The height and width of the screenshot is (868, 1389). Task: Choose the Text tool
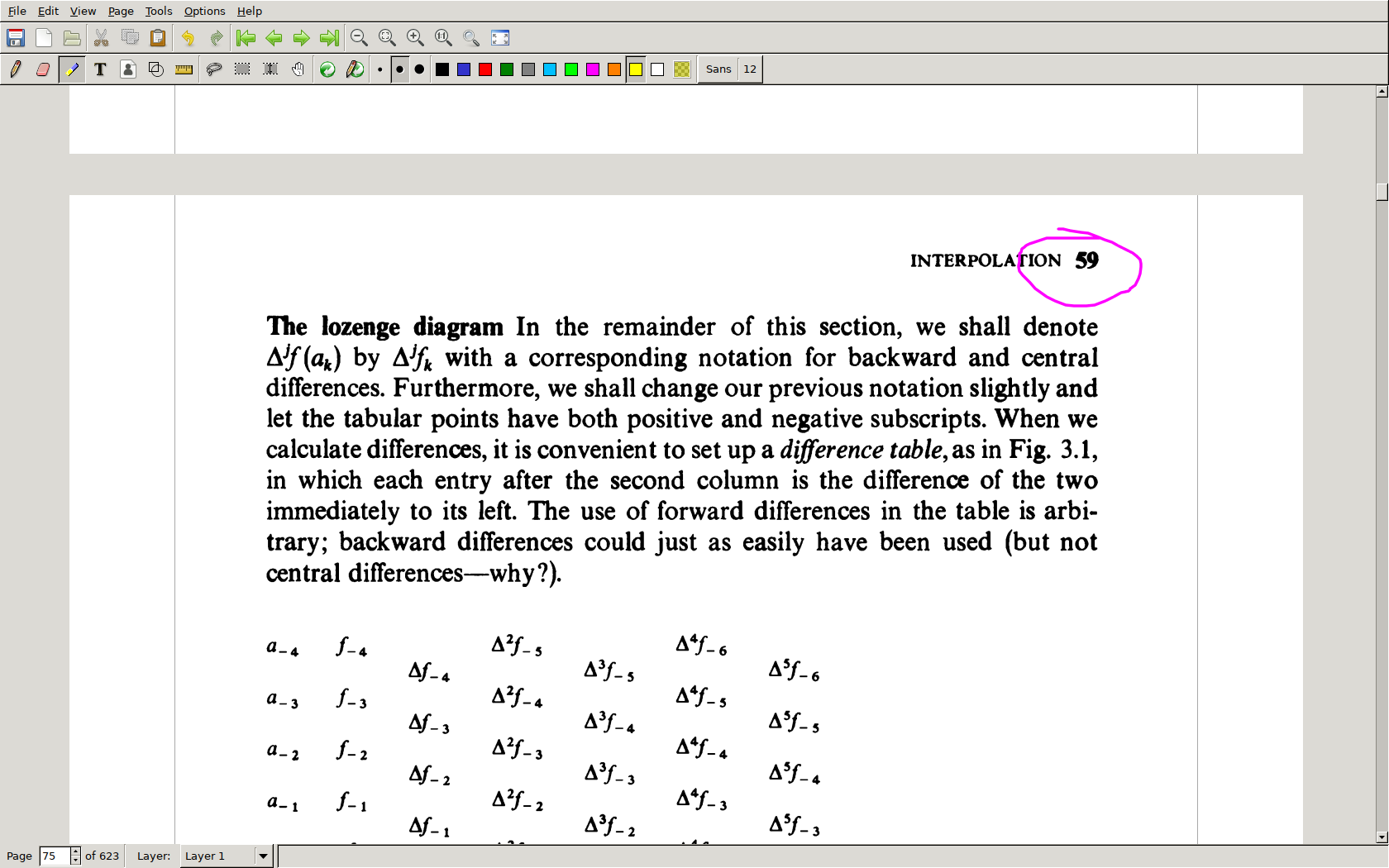(x=100, y=69)
